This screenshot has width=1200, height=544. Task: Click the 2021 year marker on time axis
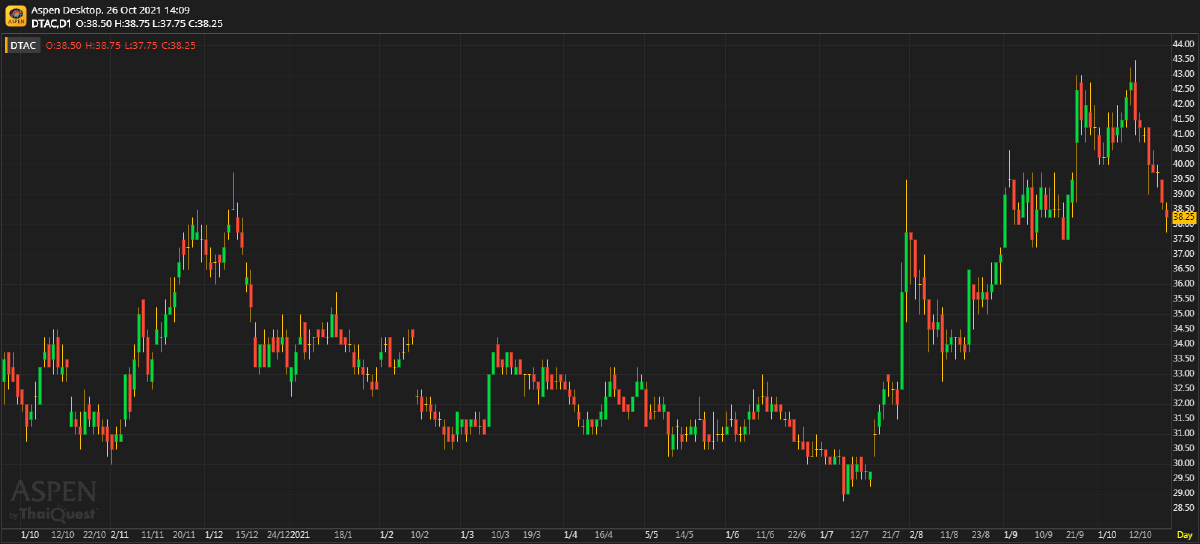[299, 536]
